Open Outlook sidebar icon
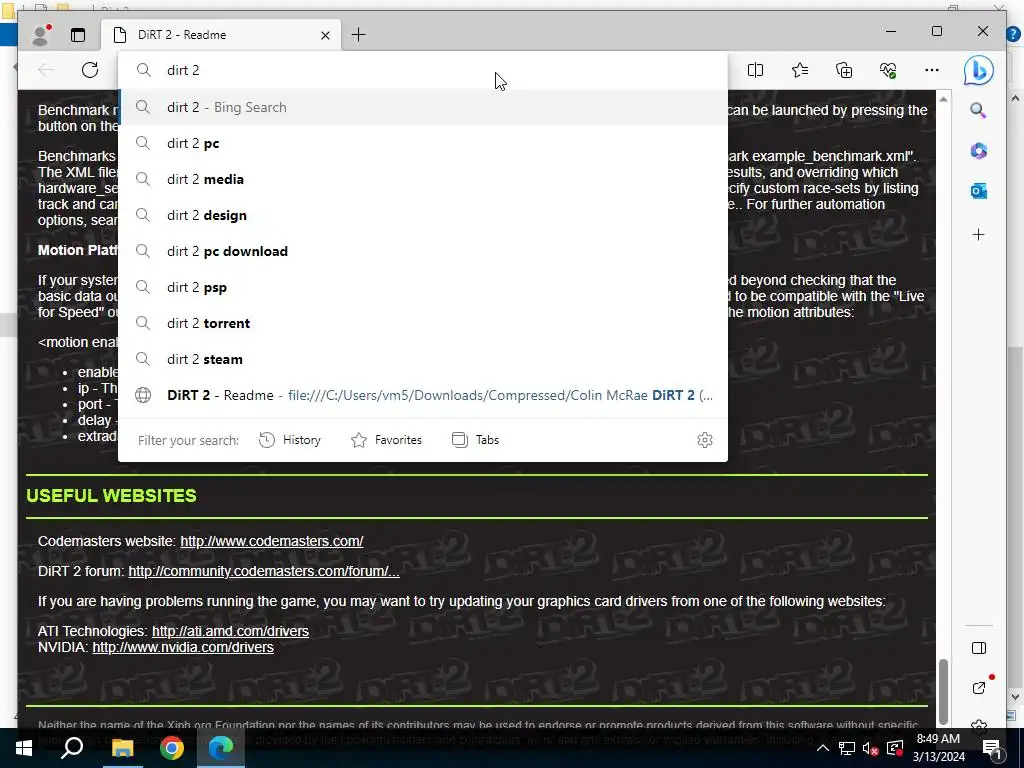The width and height of the screenshot is (1024, 768). point(978,191)
